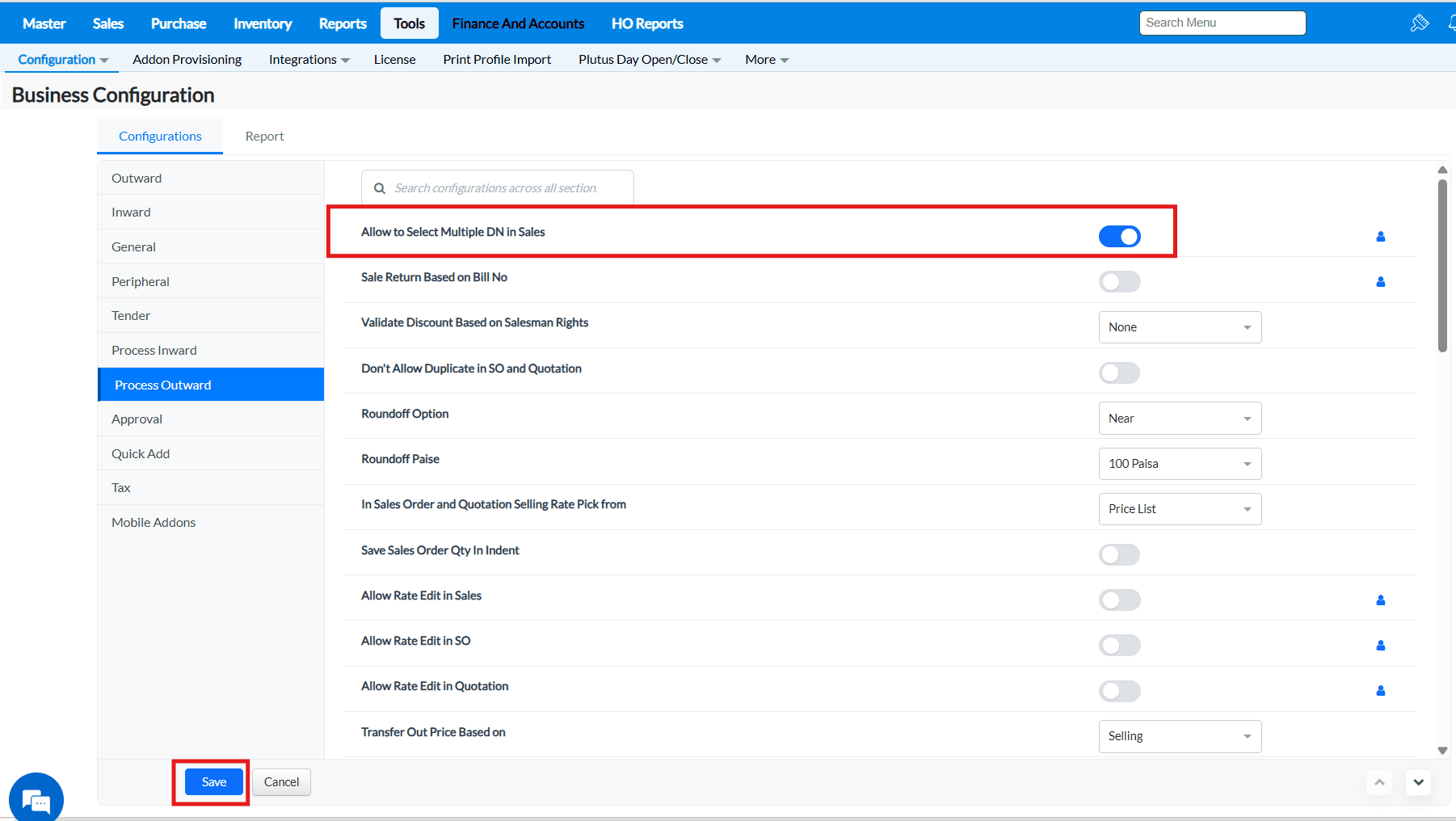Toggle Don't Allow Duplicate in SO and Quotation

point(1119,373)
